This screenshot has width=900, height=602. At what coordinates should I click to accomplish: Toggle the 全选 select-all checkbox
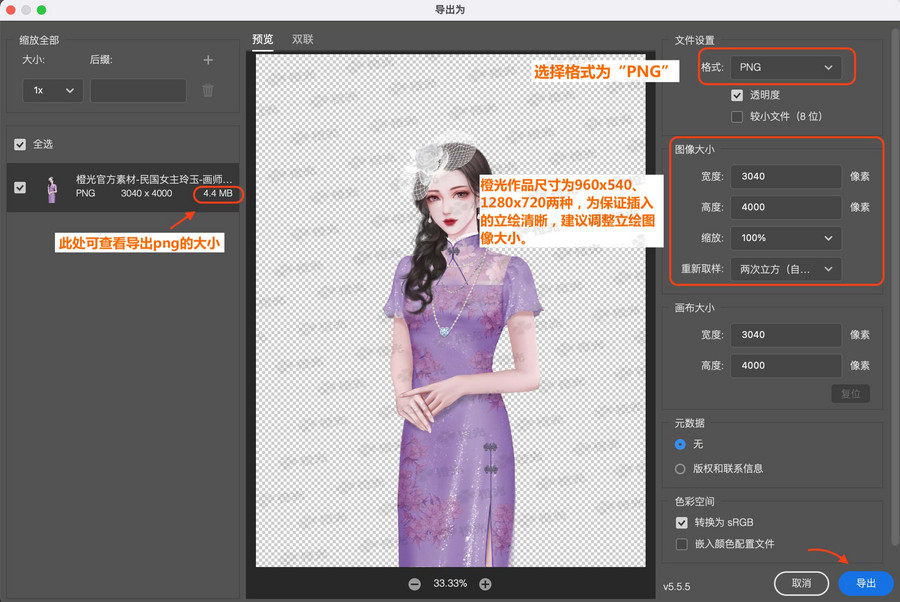click(20, 144)
